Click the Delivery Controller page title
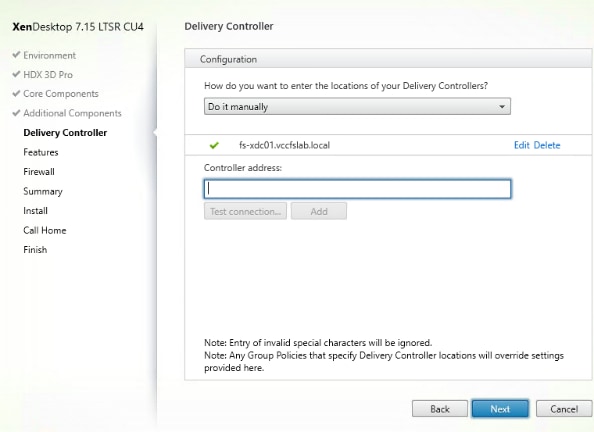 click(x=228, y=26)
